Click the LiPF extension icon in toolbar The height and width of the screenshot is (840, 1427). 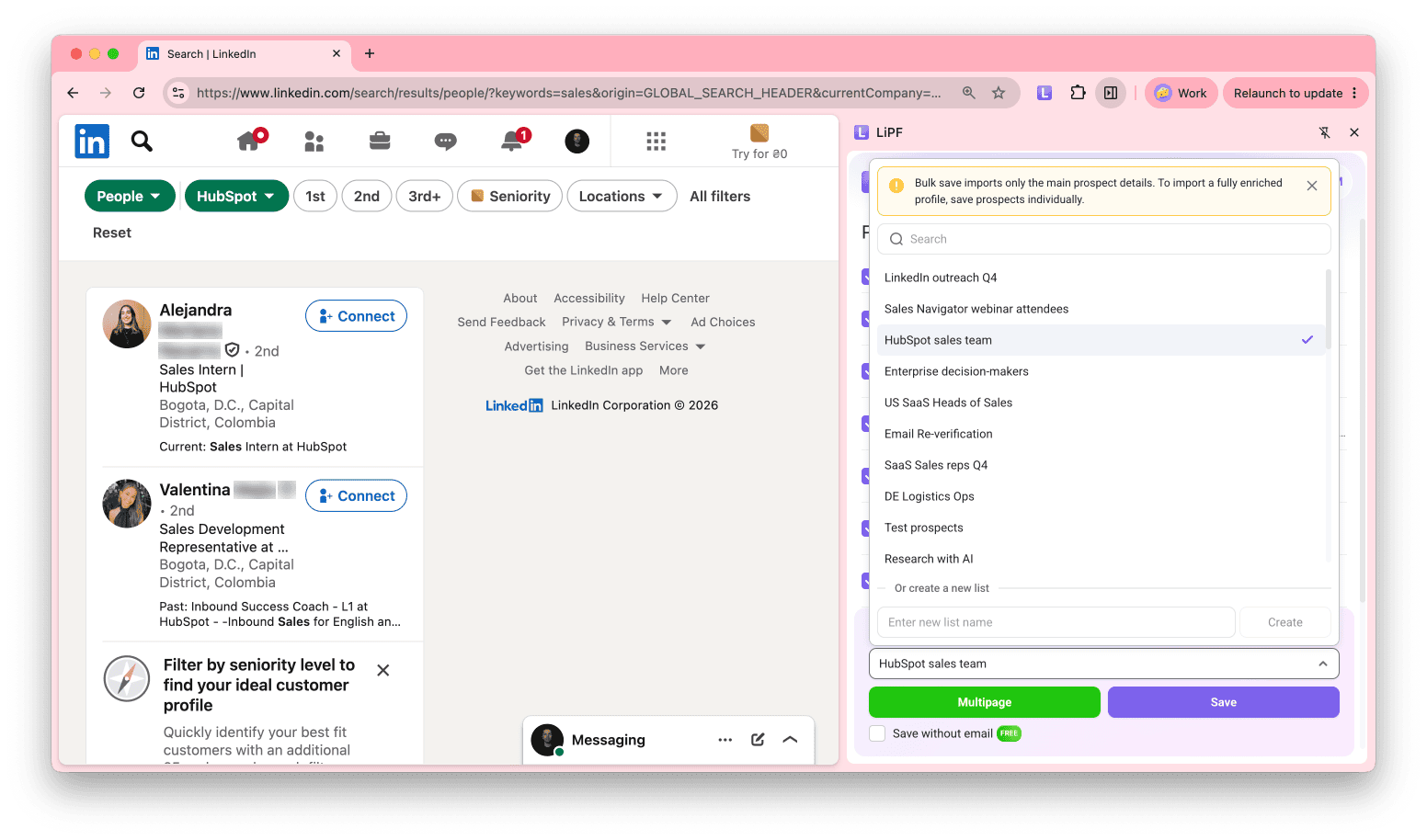[1045, 93]
